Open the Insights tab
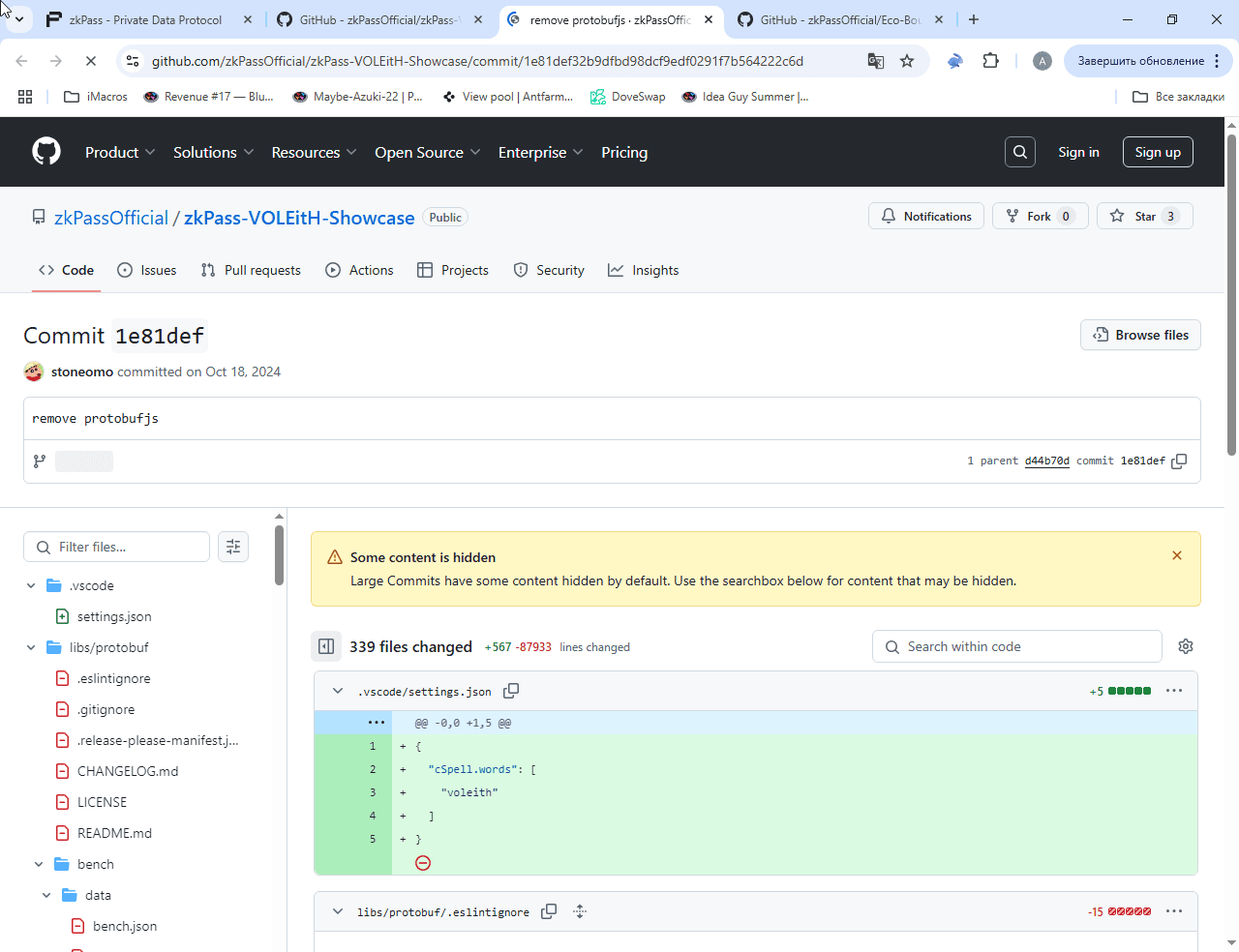This screenshot has width=1239, height=952. coord(644,270)
